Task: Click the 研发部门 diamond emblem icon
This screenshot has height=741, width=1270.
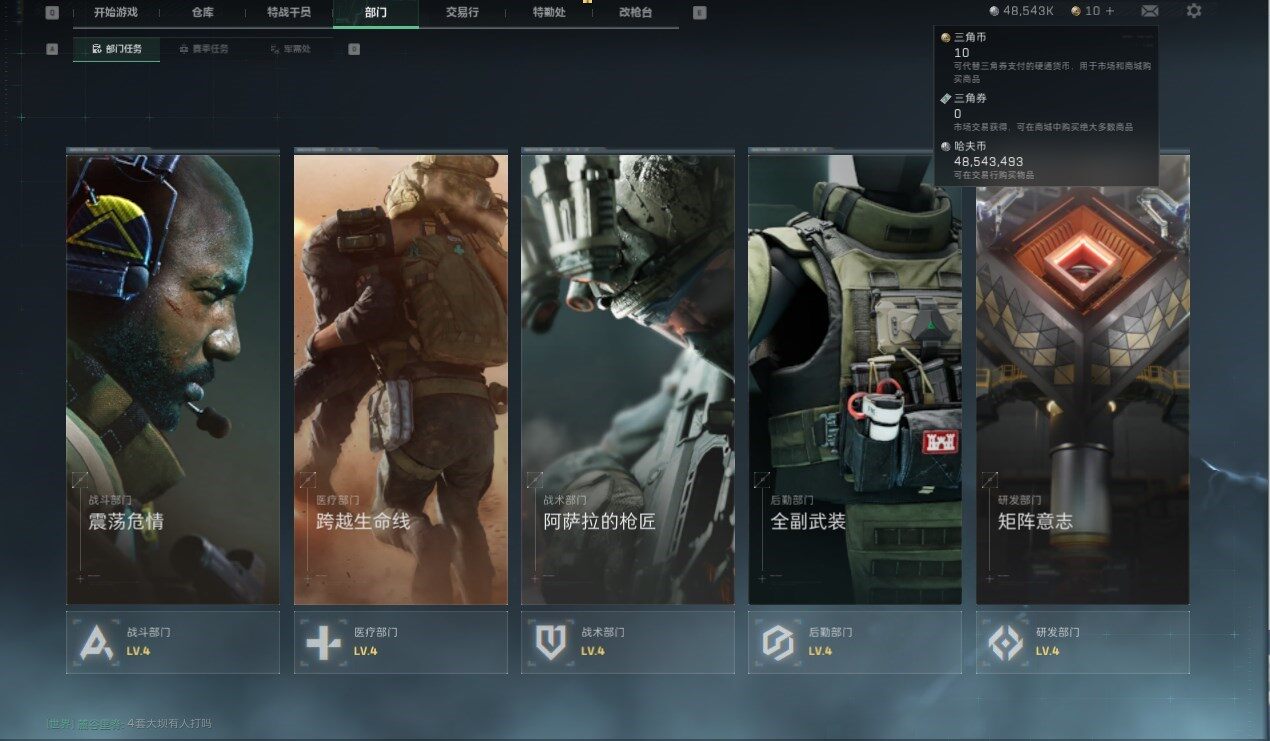Action: 1005,642
